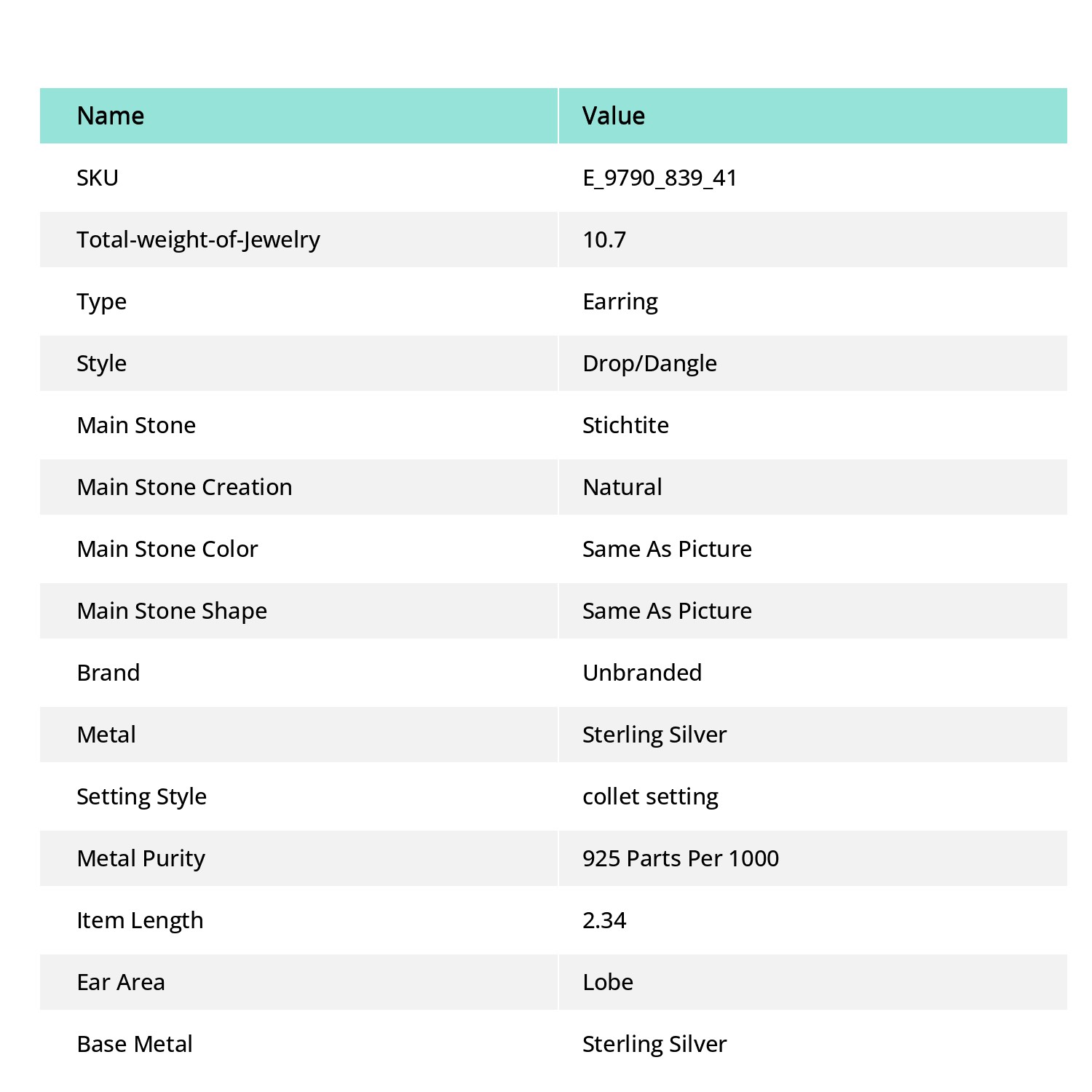Select the weight value 10.7

tap(604, 240)
